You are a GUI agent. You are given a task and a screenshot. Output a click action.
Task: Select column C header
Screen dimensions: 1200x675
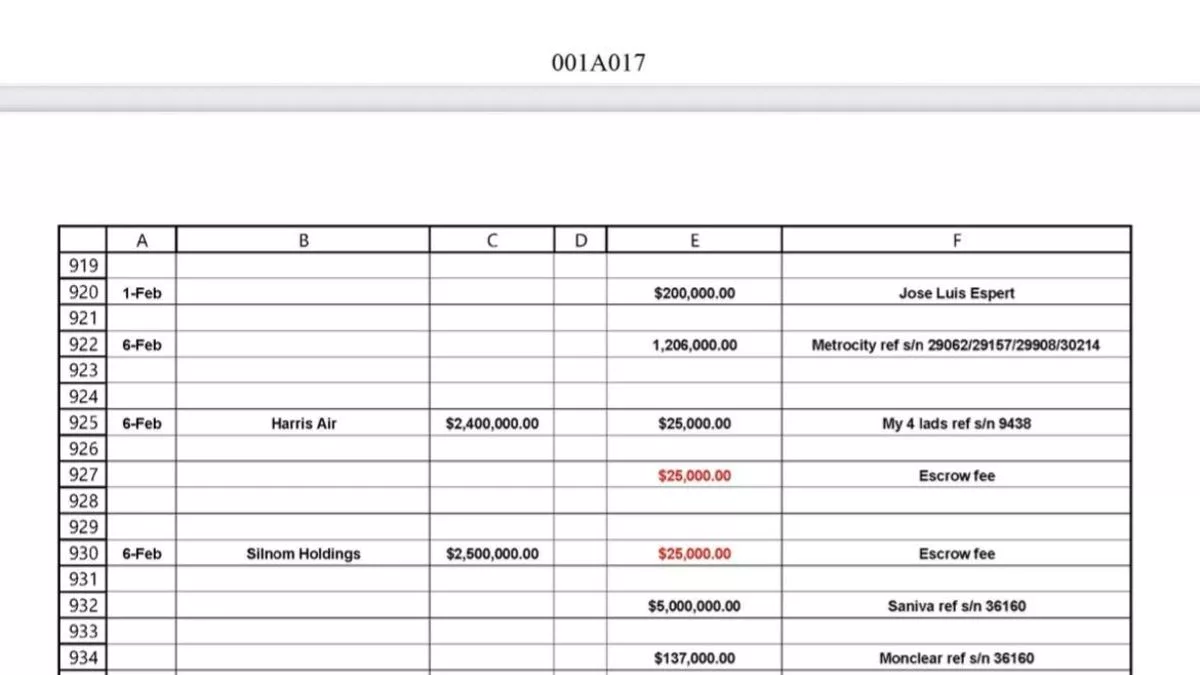point(492,240)
